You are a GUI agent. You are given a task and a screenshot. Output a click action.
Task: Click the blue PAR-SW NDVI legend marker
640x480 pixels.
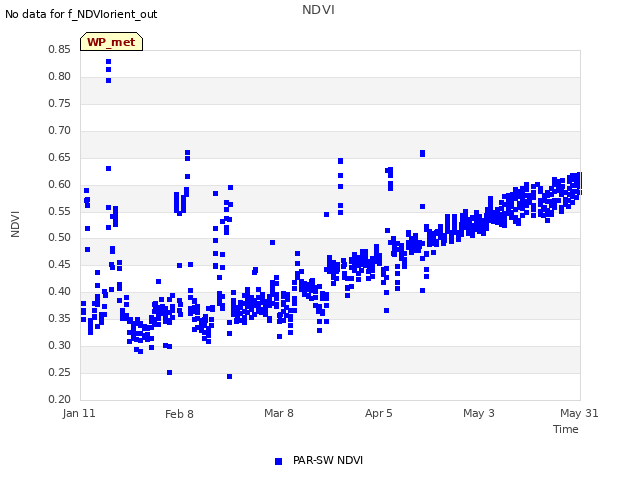[278, 461]
